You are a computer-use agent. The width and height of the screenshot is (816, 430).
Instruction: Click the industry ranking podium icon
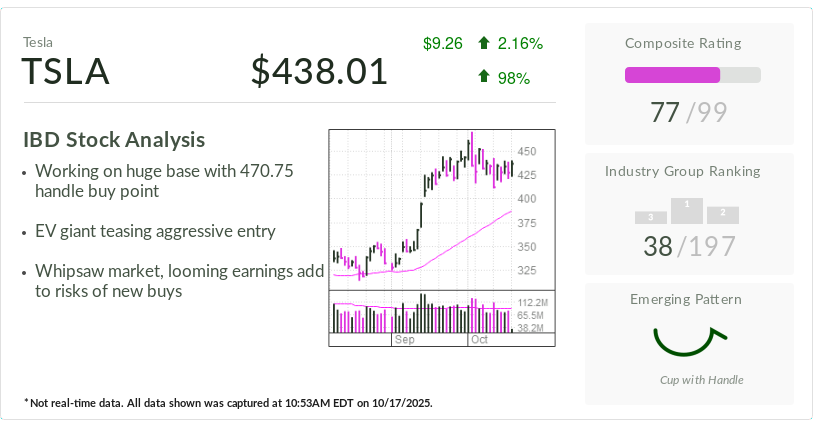(x=687, y=210)
